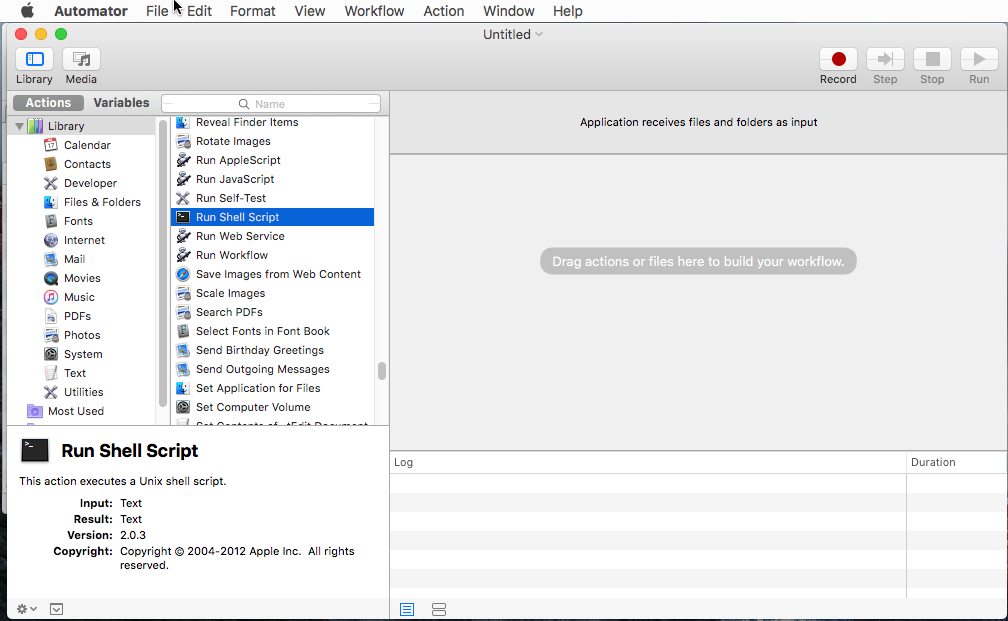Click the actions list scrollbar thumb
This screenshot has height=621, width=1008.
coord(382,371)
